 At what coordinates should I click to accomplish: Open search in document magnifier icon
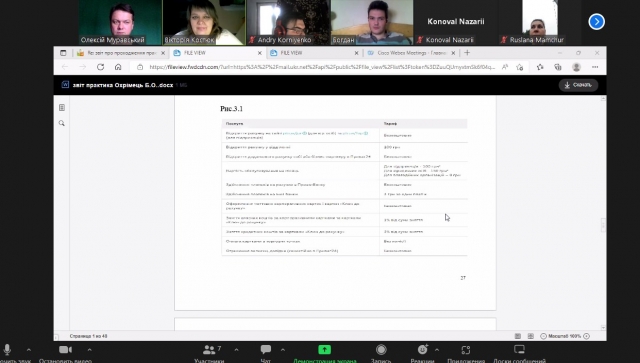[x=62, y=123]
